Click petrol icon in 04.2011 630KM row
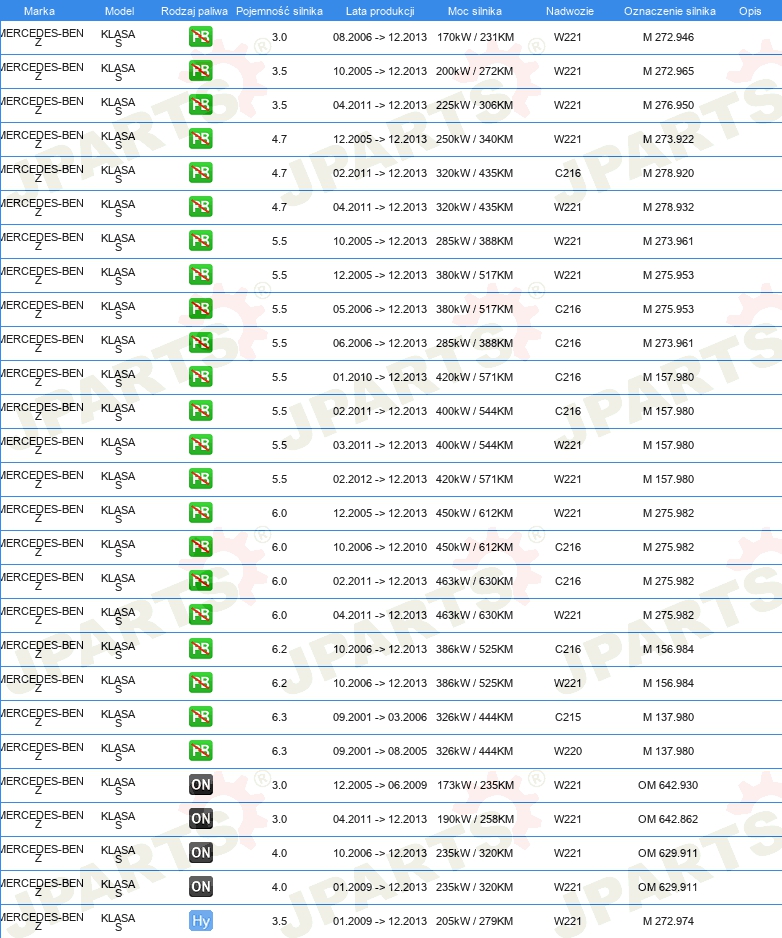This screenshot has height=938, width=782. click(x=200, y=615)
